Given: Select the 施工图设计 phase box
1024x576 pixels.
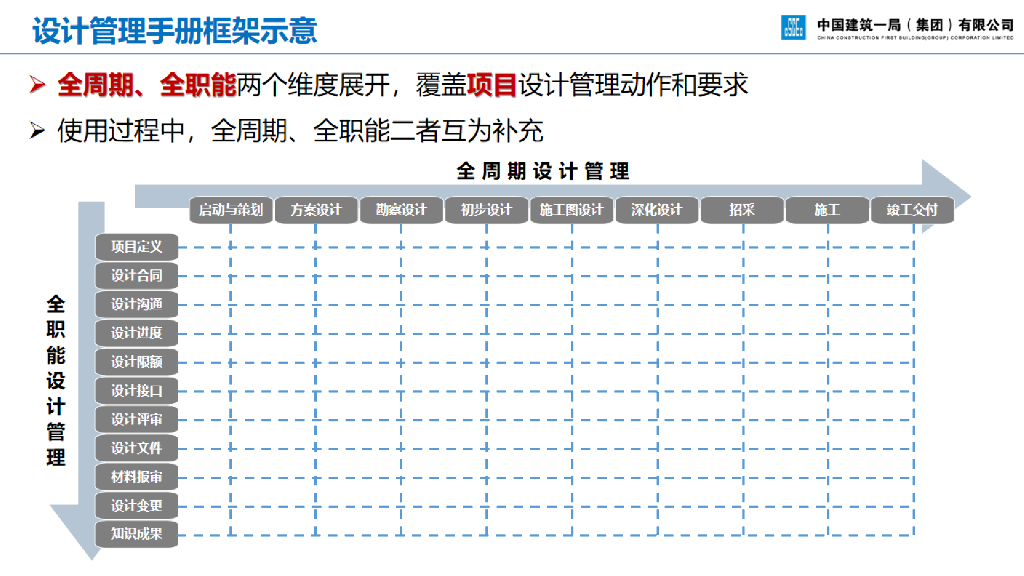Looking at the screenshot, I should pyautogui.click(x=571, y=210).
